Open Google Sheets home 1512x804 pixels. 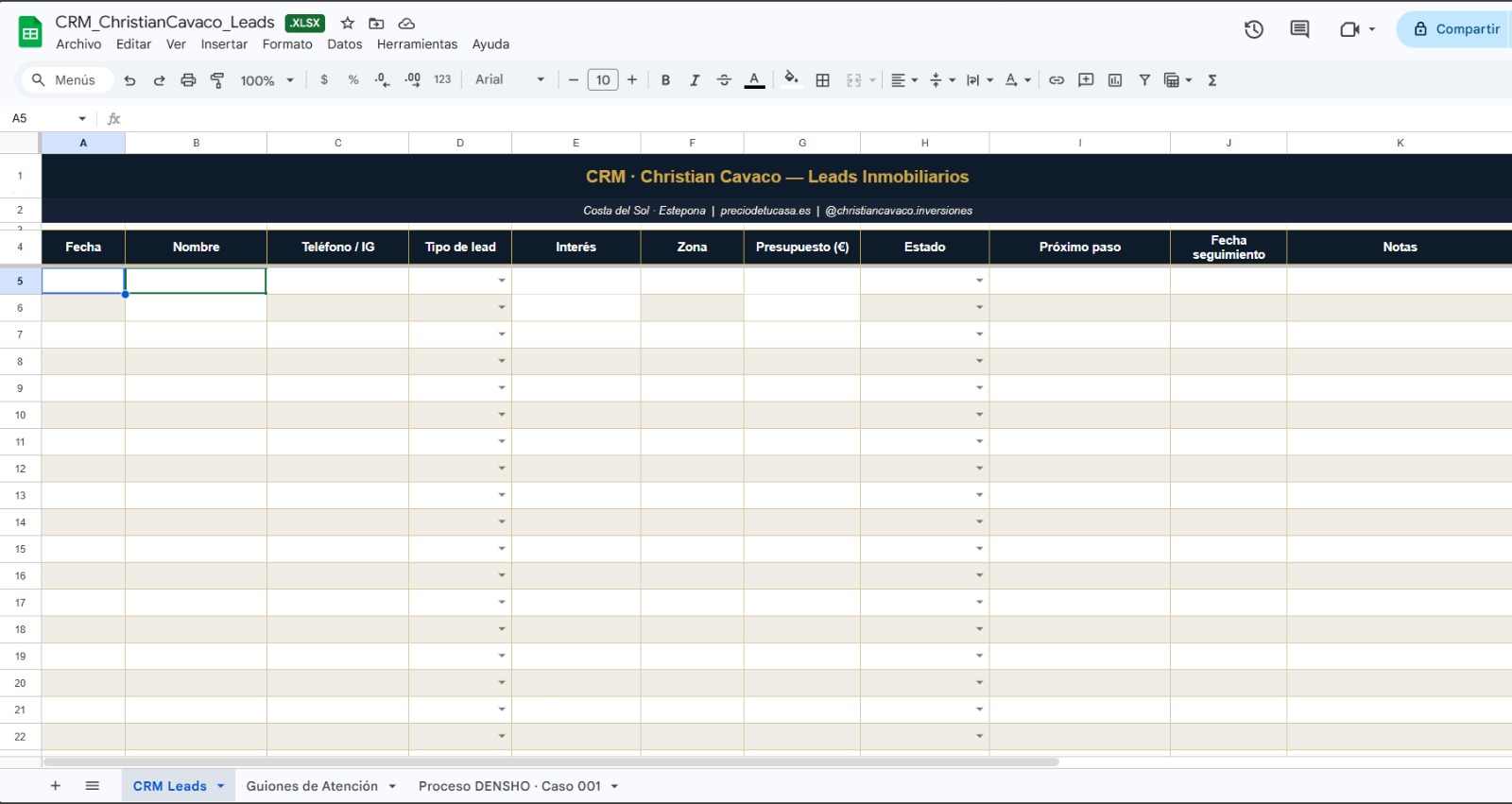(30, 32)
